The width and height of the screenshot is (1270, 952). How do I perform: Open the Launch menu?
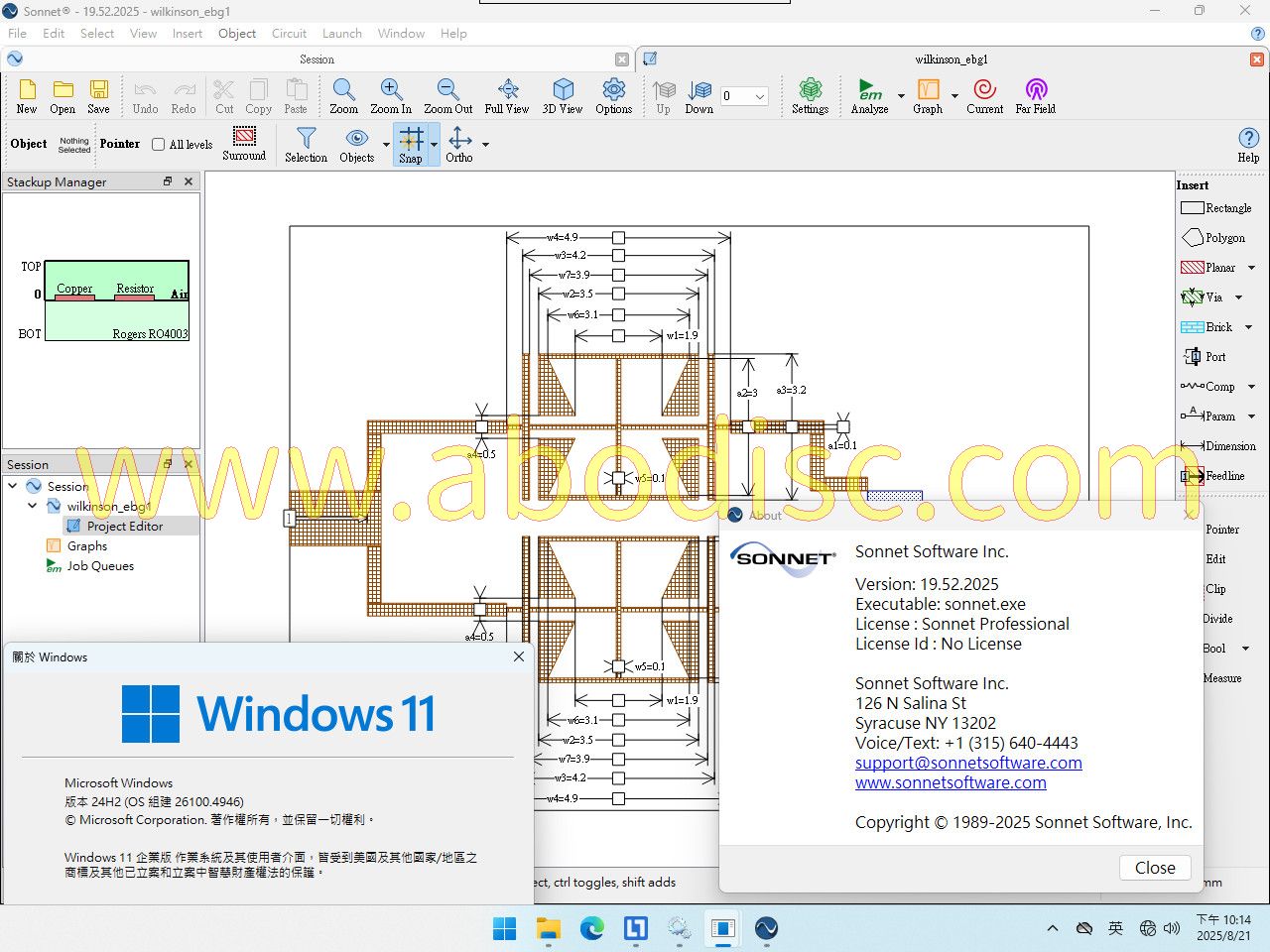point(342,33)
